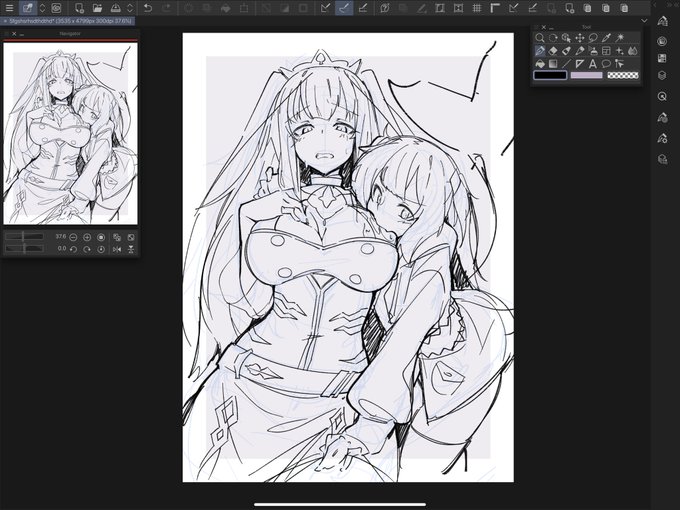Open Layer palette stack icon in right dock
The image size is (680, 510).
662,75
